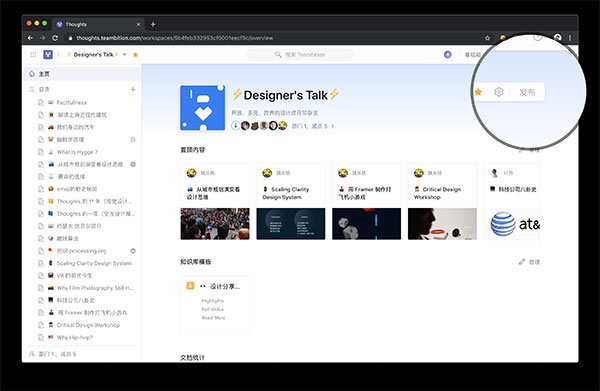
Task: Open the app grid launcher icon
Action: (33, 55)
